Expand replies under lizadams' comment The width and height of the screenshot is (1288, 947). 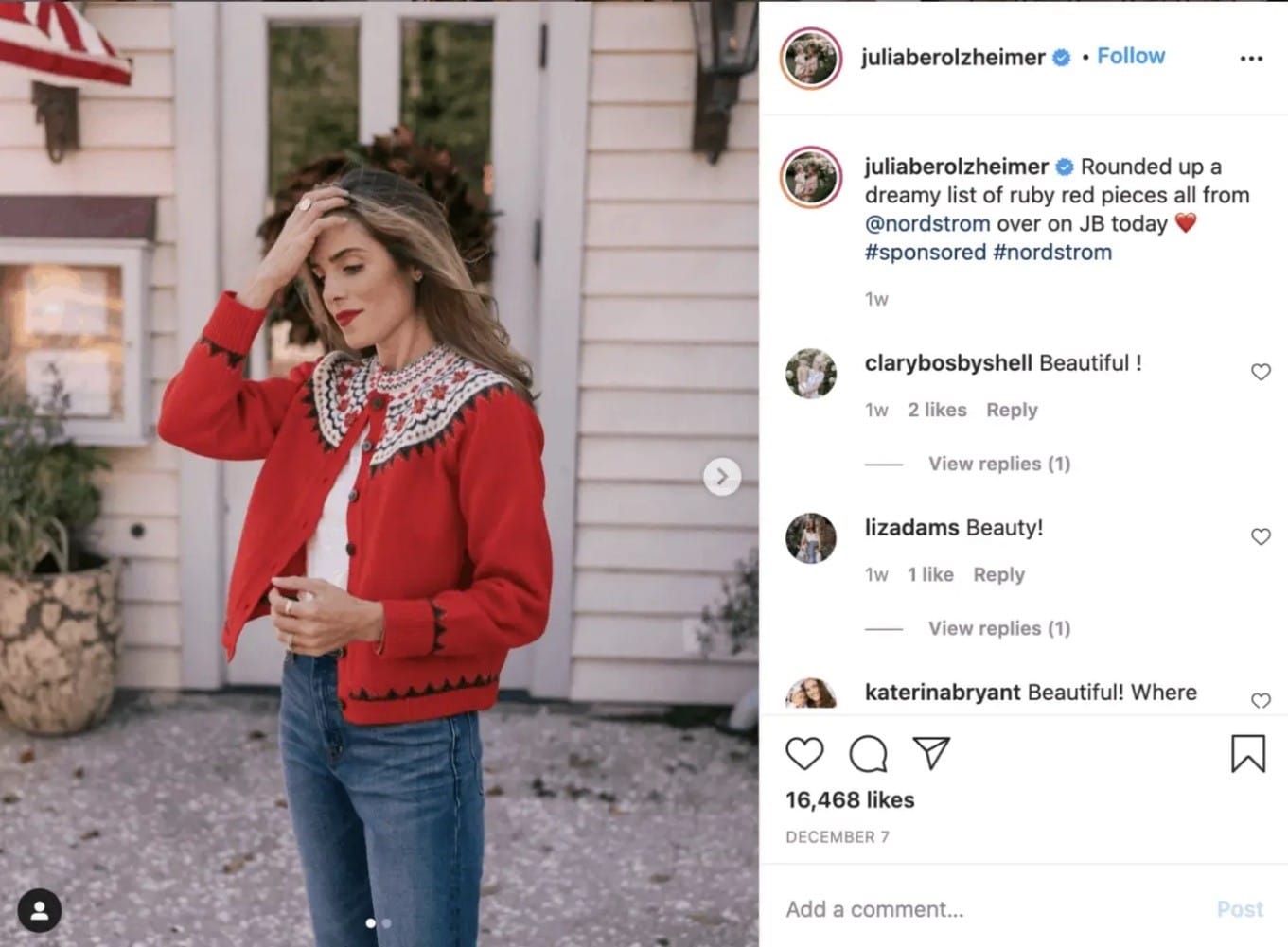click(x=999, y=628)
